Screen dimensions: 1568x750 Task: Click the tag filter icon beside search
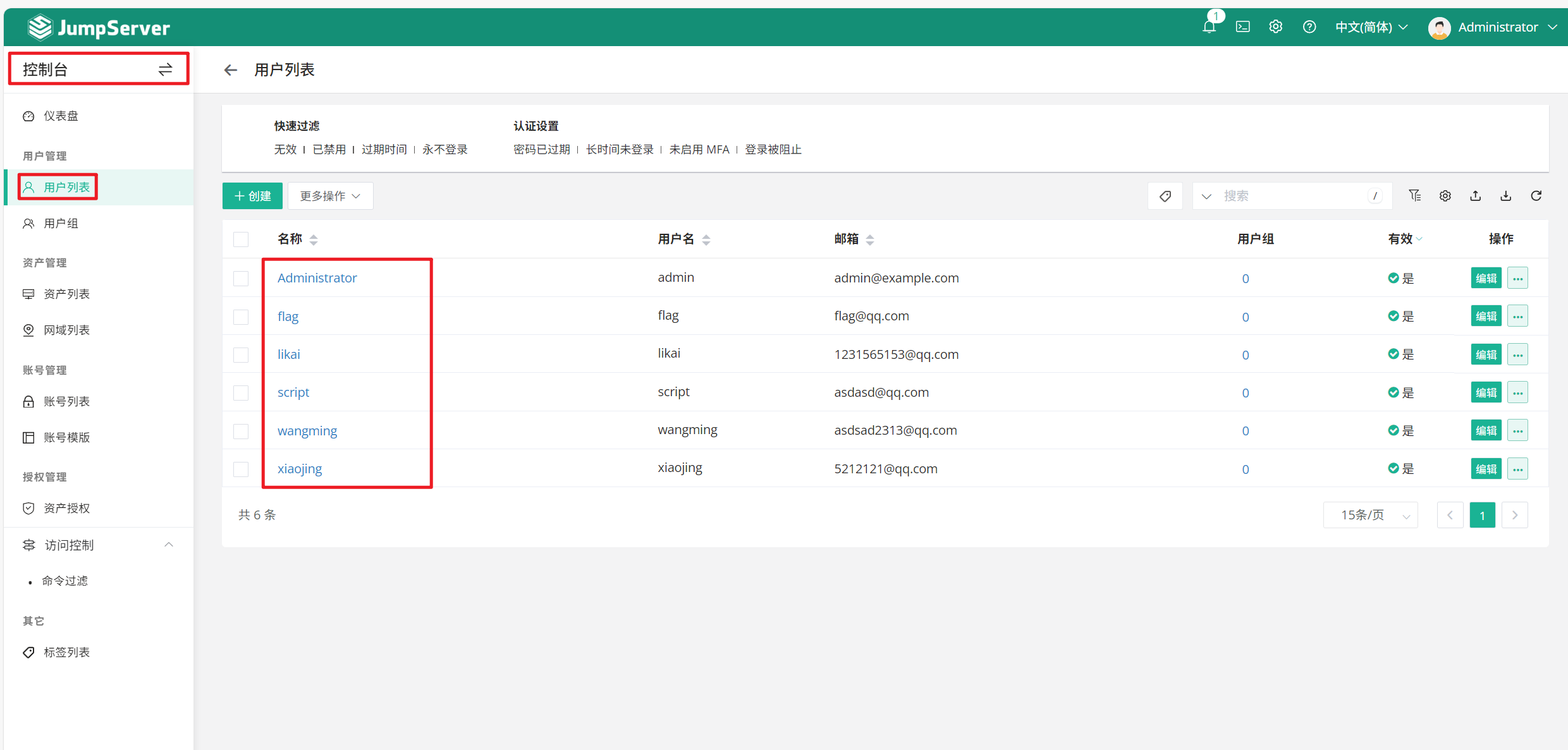[x=1165, y=196]
